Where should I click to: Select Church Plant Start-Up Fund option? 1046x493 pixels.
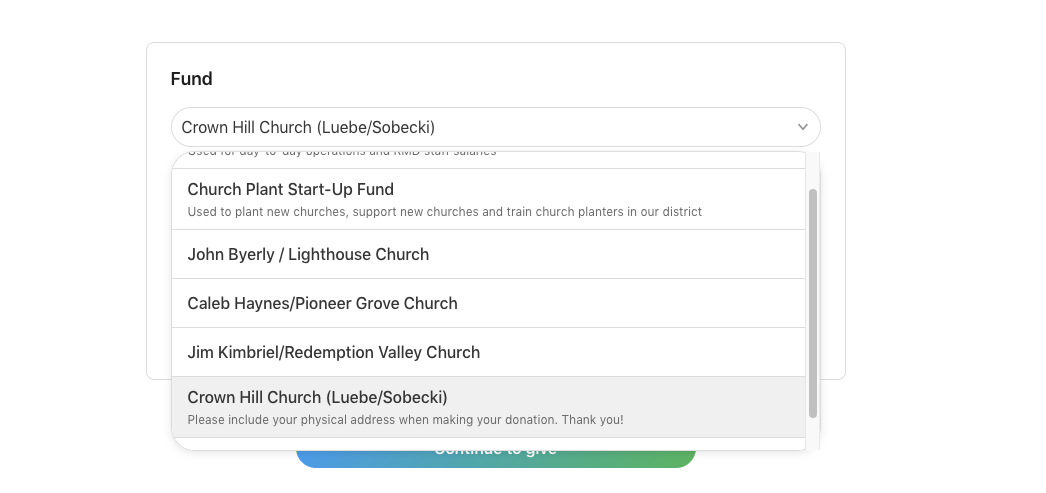(290, 190)
